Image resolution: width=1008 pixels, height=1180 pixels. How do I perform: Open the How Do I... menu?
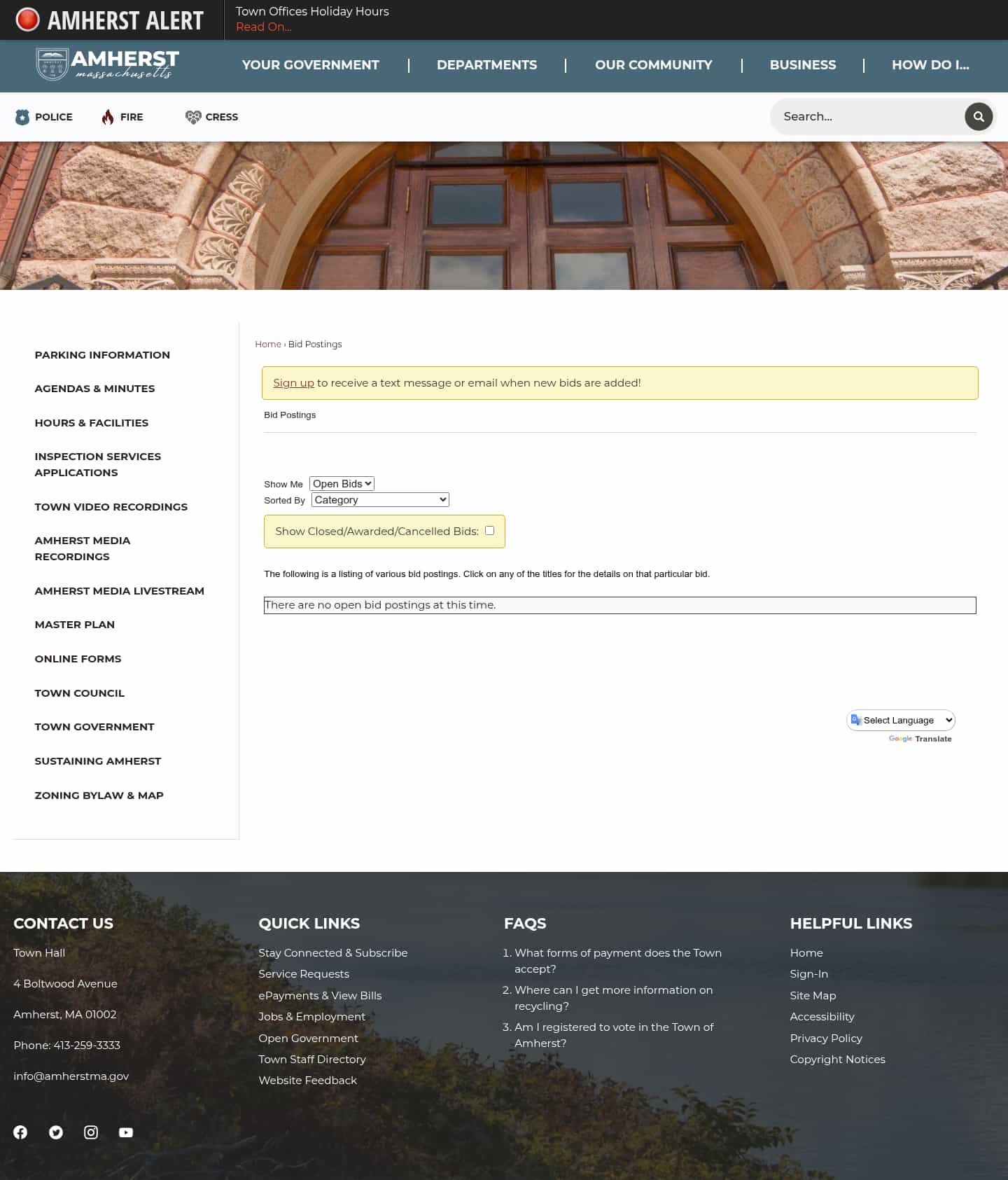(x=930, y=65)
